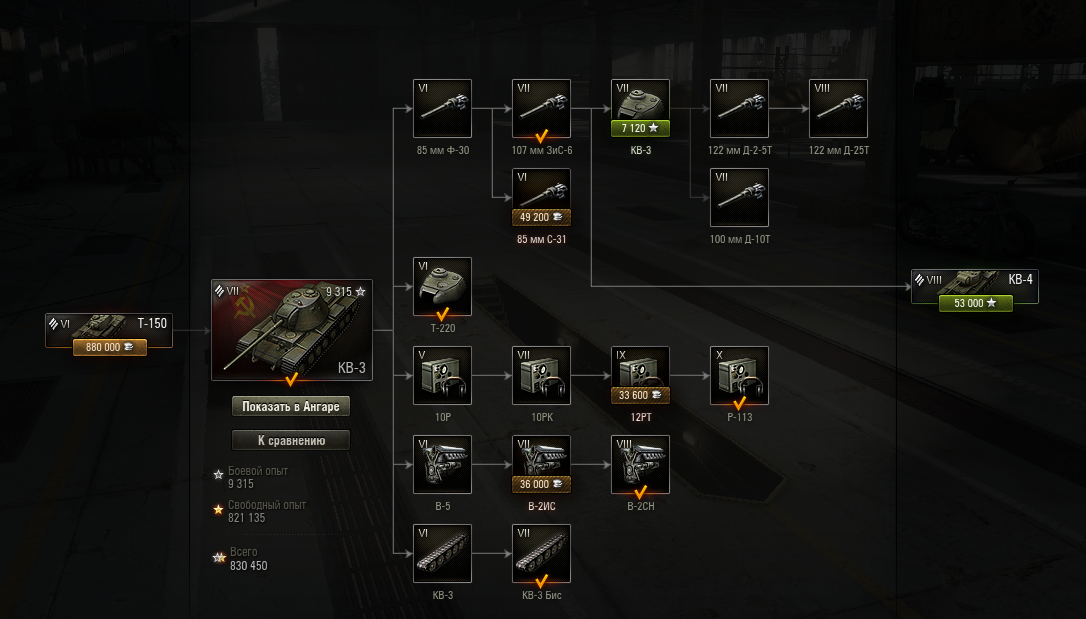Buy the 12РТ radio for 33 600 credits
This screenshot has width=1086, height=619.
(x=640, y=395)
